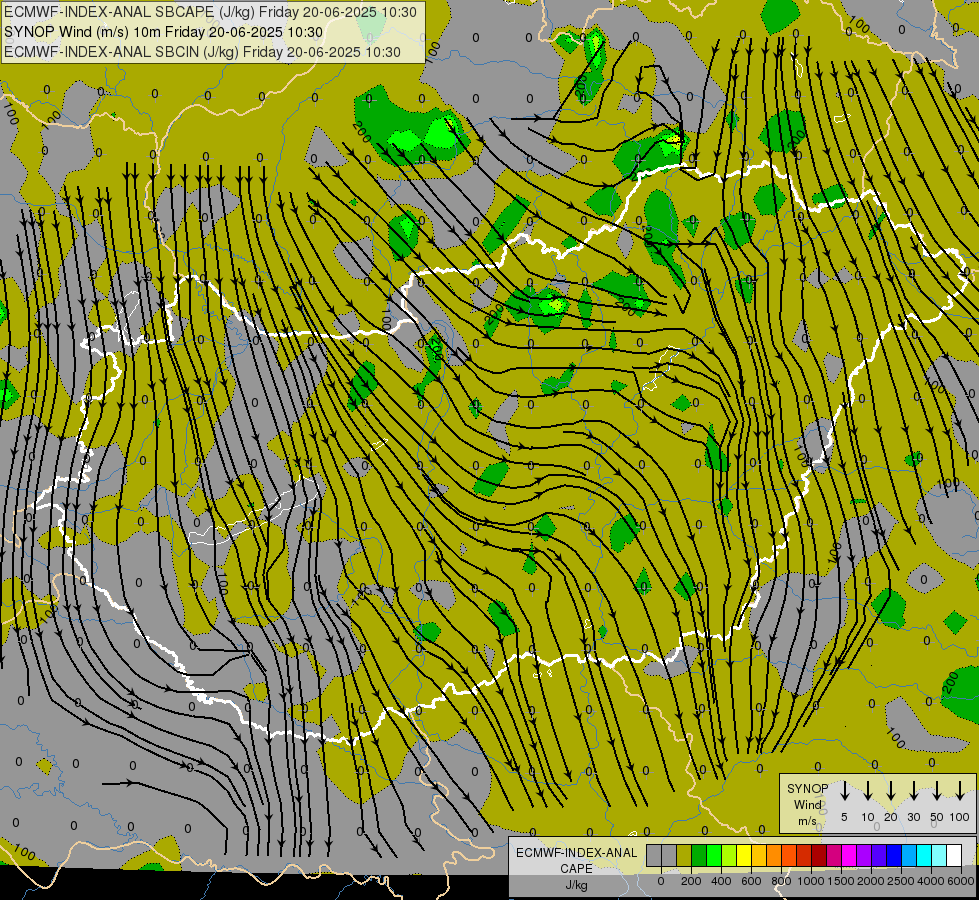Click the Wind label in SYNOP legend

tap(807, 804)
